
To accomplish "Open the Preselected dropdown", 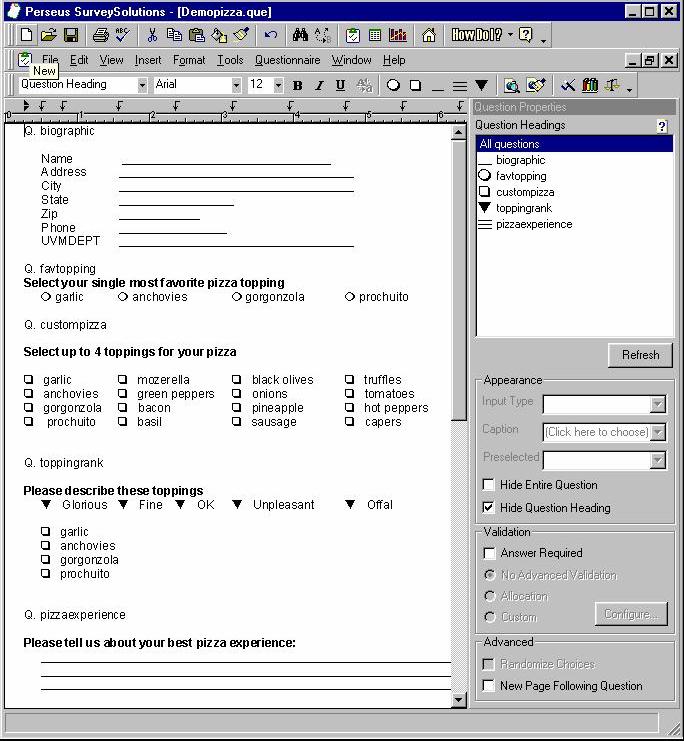I will (x=658, y=460).
